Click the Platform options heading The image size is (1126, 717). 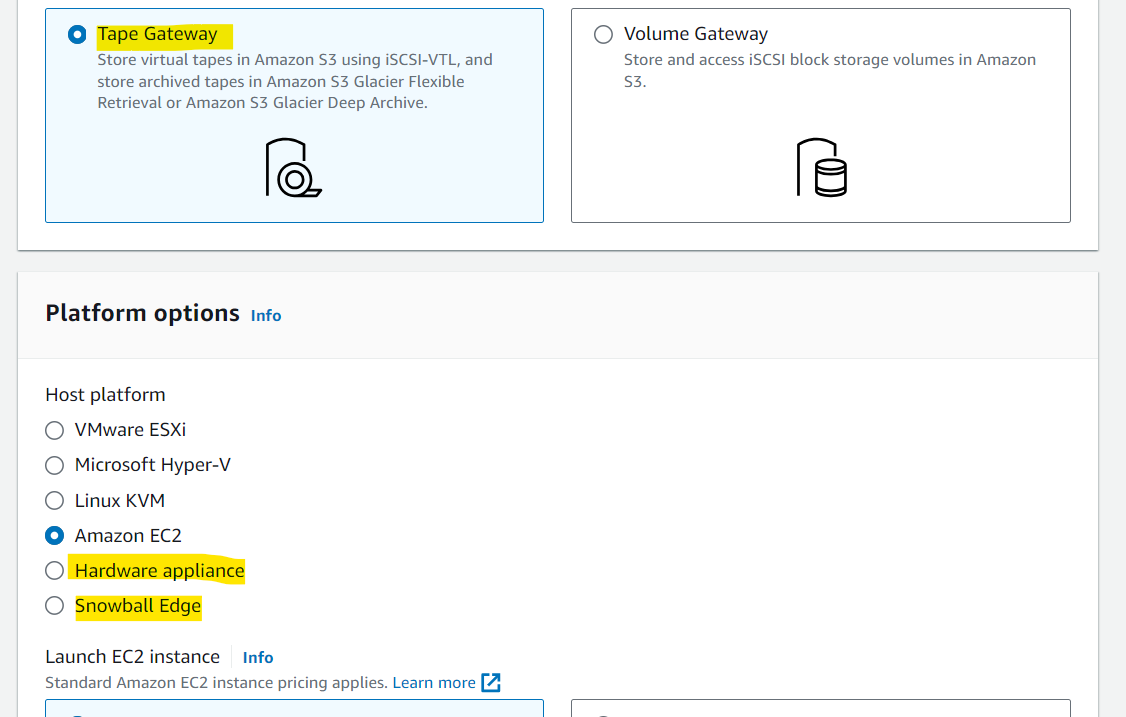(142, 314)
